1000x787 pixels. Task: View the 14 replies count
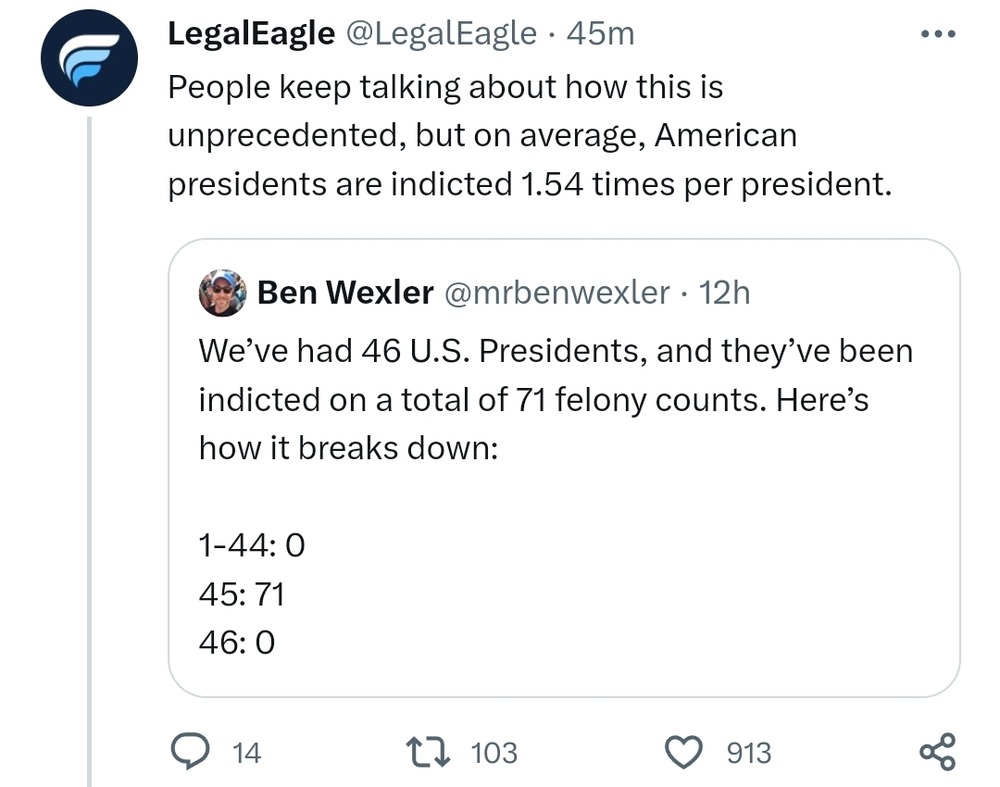(x=246, y=752)
